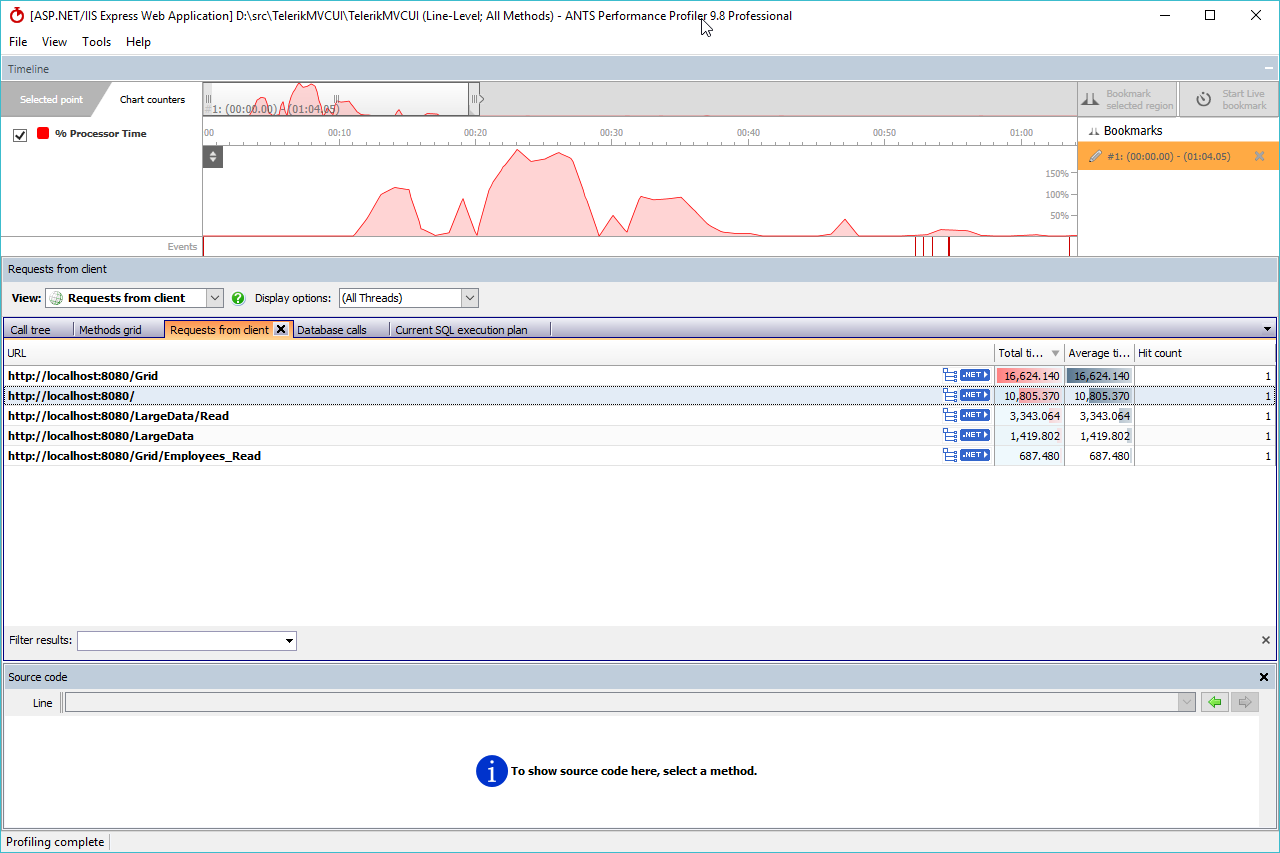Click Start Live bookmark button
Image resolution: width=1280 pixels, height=853 pixels.
click(1229, 99)
